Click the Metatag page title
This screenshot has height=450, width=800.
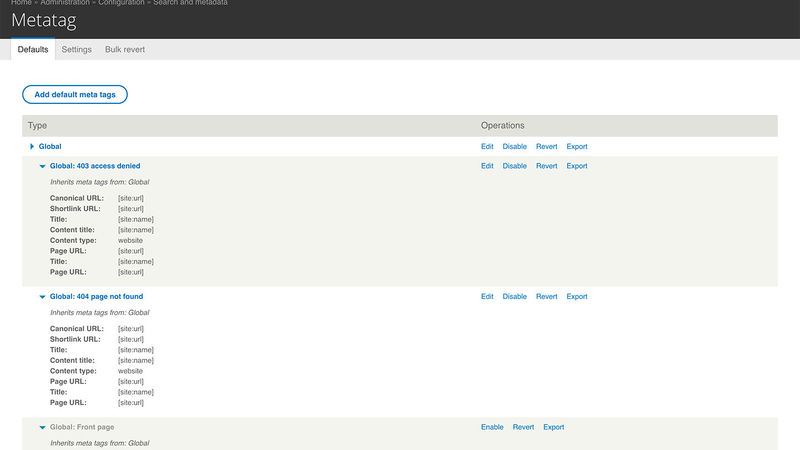44,20
